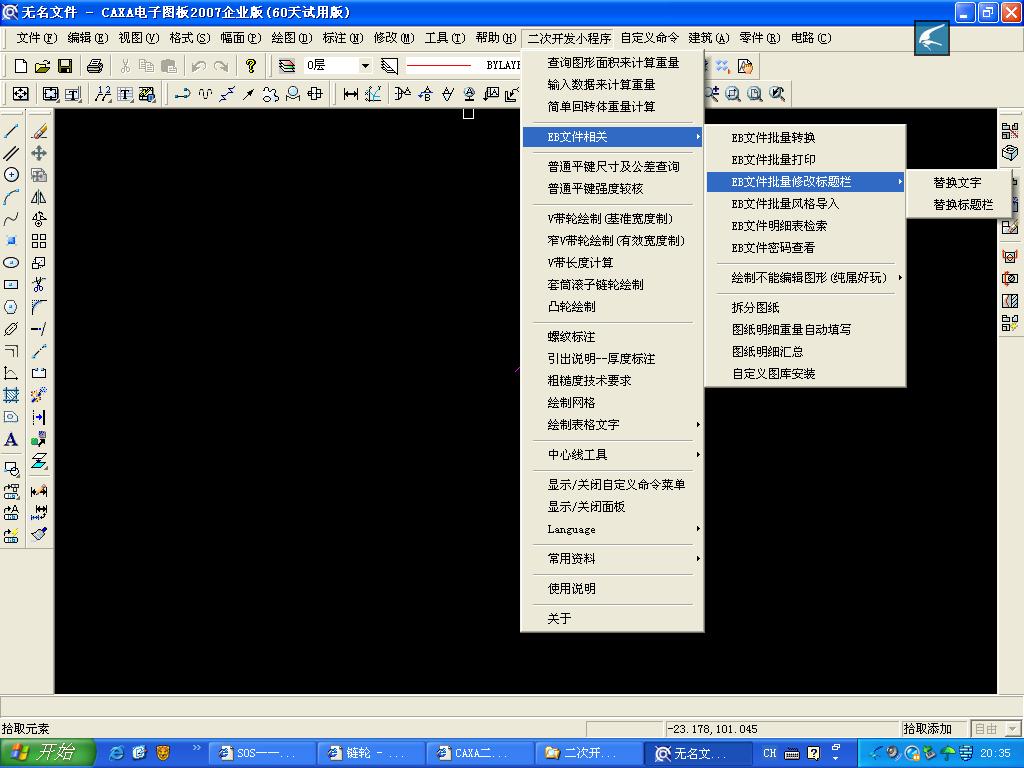Select the Arc drawing tool
Image resolution: width=1024 pixels, height=768 pixels.
tap(11, 197)
